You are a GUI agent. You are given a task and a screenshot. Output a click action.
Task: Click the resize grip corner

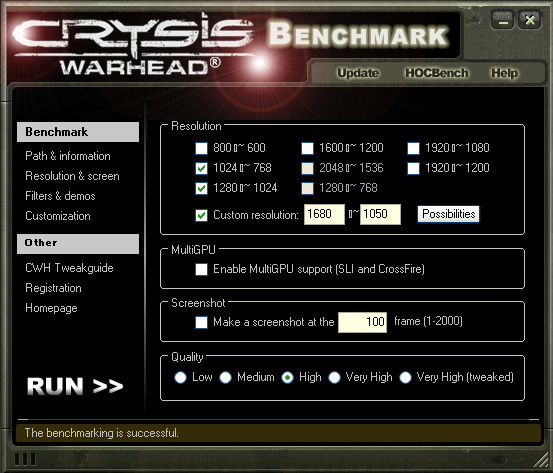coord(542,462)
